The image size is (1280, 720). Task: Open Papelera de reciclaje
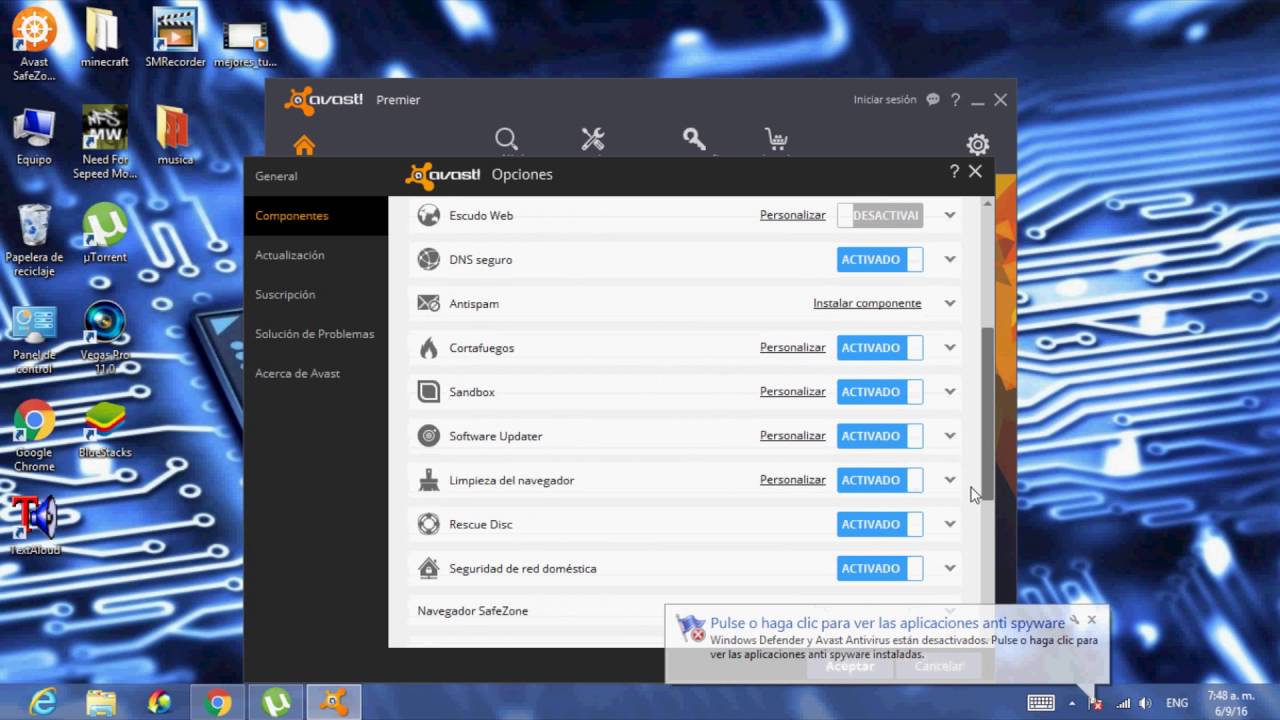[34, 240]
